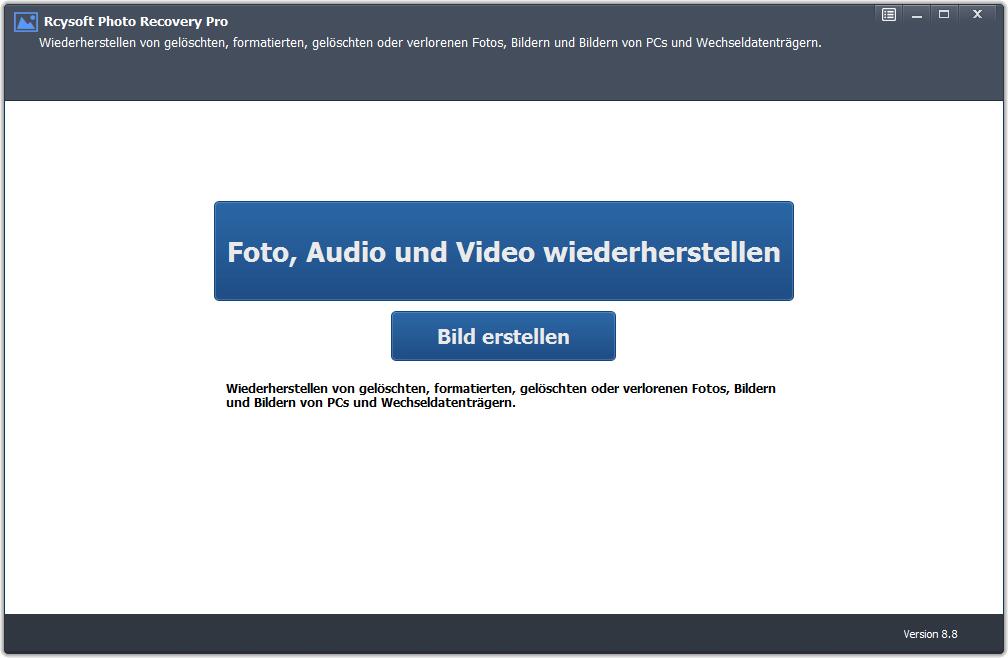Click the Version 8.8 text
Viewport: 1008px width, 658px height.
tap(930, 634)
